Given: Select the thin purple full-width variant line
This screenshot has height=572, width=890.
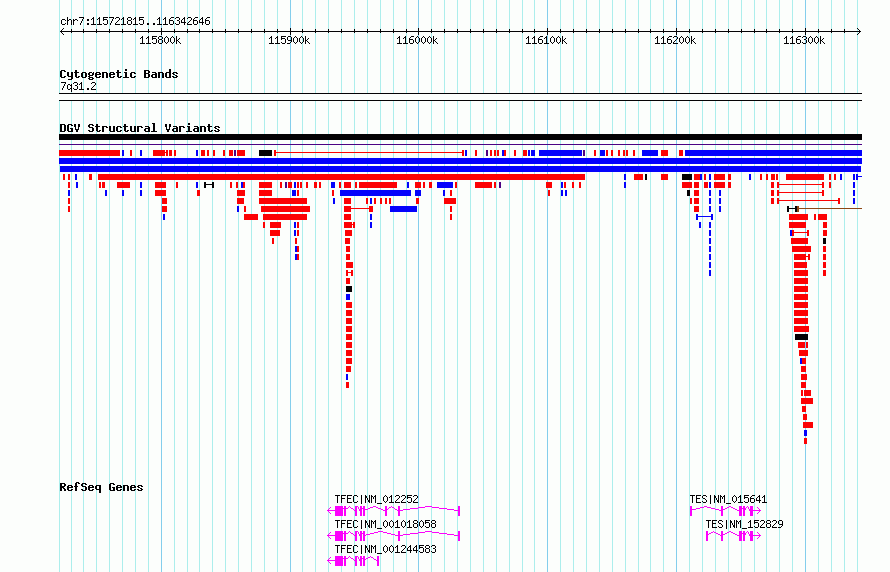Looking at the screenshot, I should point(460,145).
